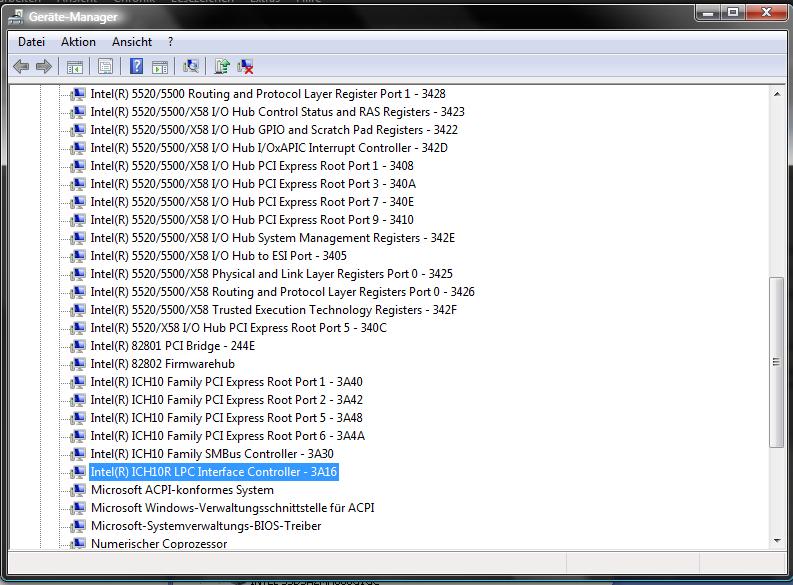Select 5520/X58 PCI Express Root Port 5 - 340C
Screen dimensions: 793x585
(x=238, y=328)
